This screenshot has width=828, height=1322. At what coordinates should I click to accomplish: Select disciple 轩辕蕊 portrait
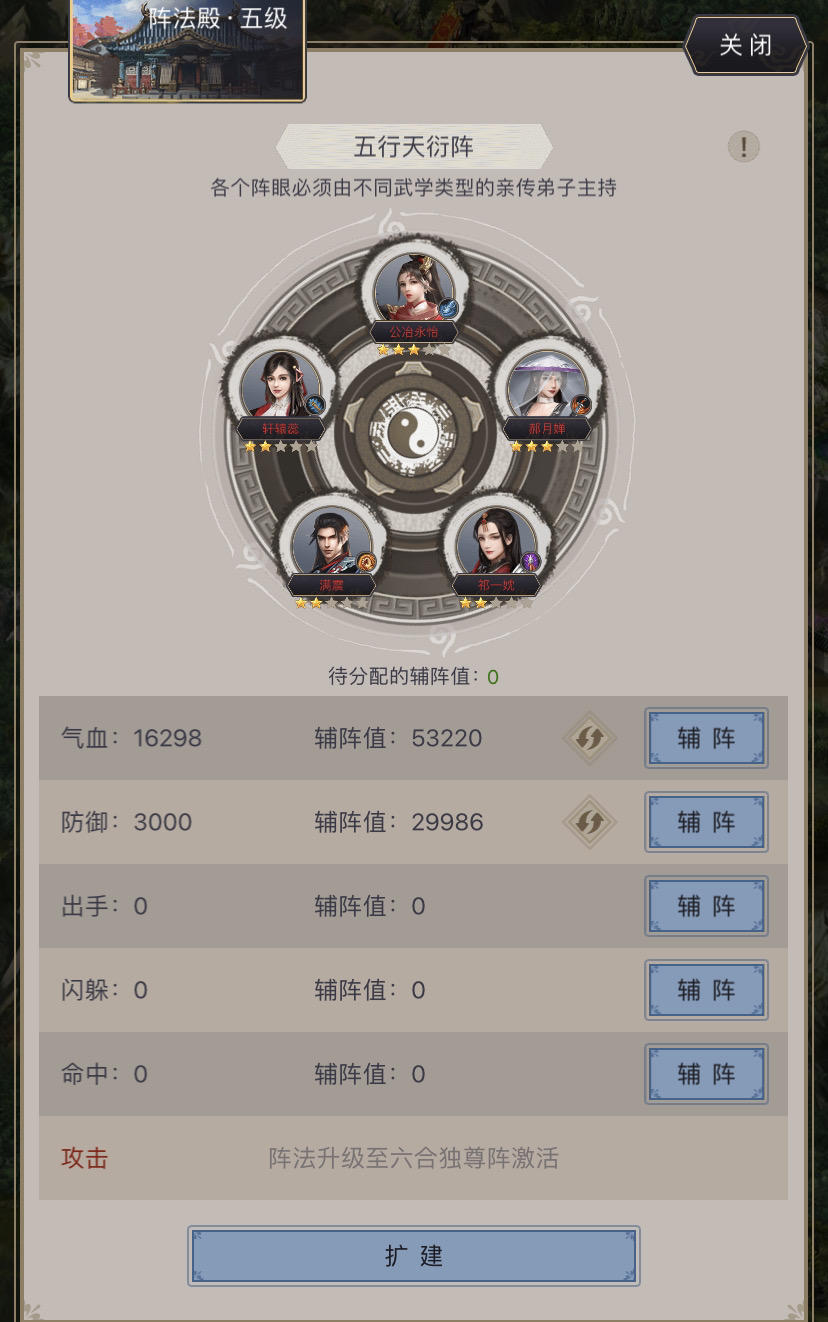click(x=281, y=385)
